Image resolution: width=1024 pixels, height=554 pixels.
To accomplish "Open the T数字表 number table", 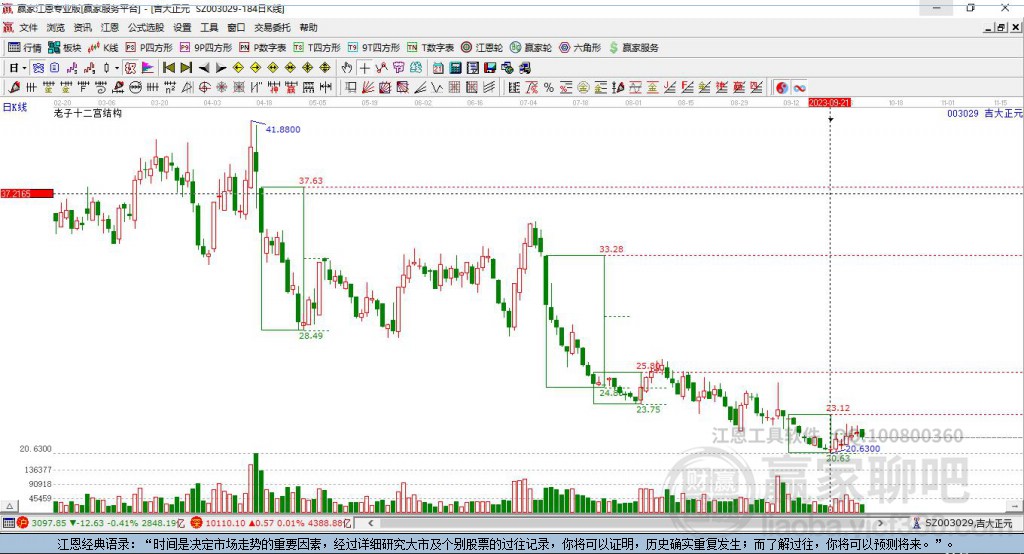I will (430, 48).
